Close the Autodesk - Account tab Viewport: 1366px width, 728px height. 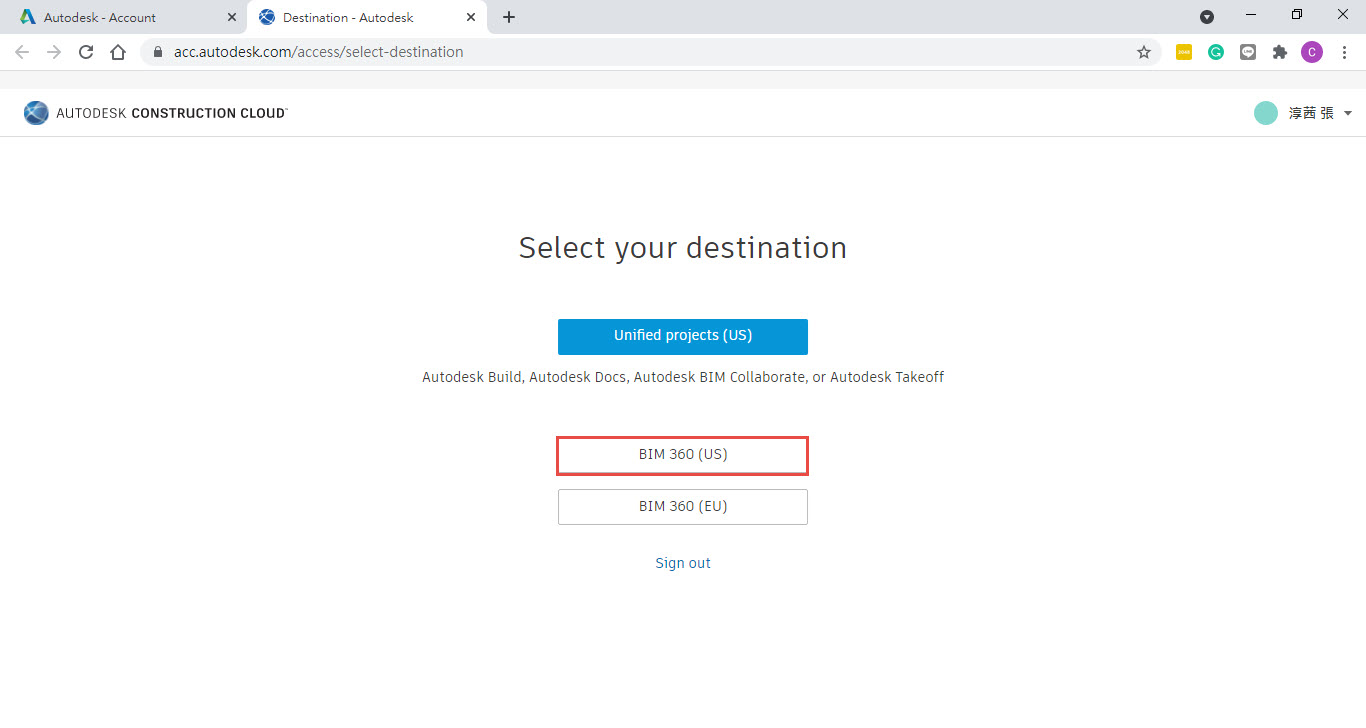pyautogui.click(x=232, y=17)
